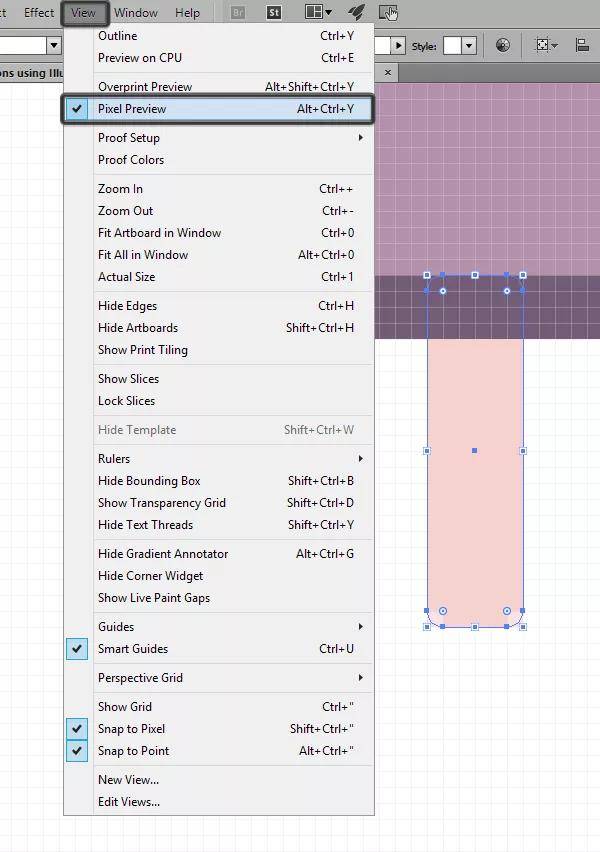Expand the Proof Setup submenu
Screen dimensions: 600x852
point(217,138)
